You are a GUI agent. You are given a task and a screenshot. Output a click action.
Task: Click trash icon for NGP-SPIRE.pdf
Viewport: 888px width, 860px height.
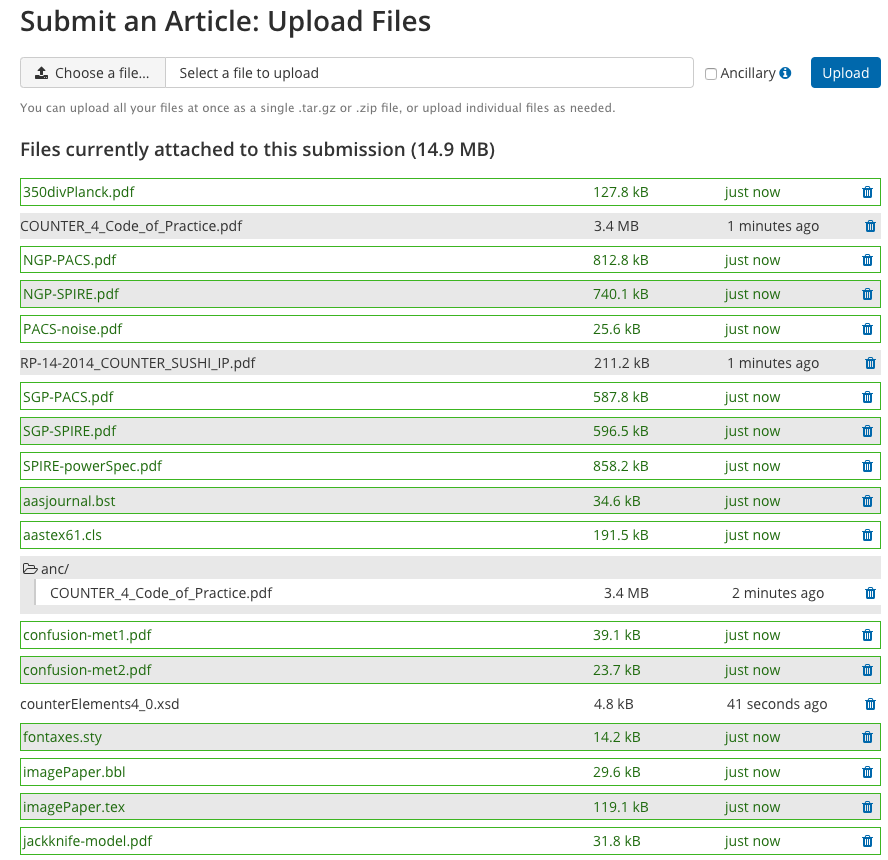867,294
